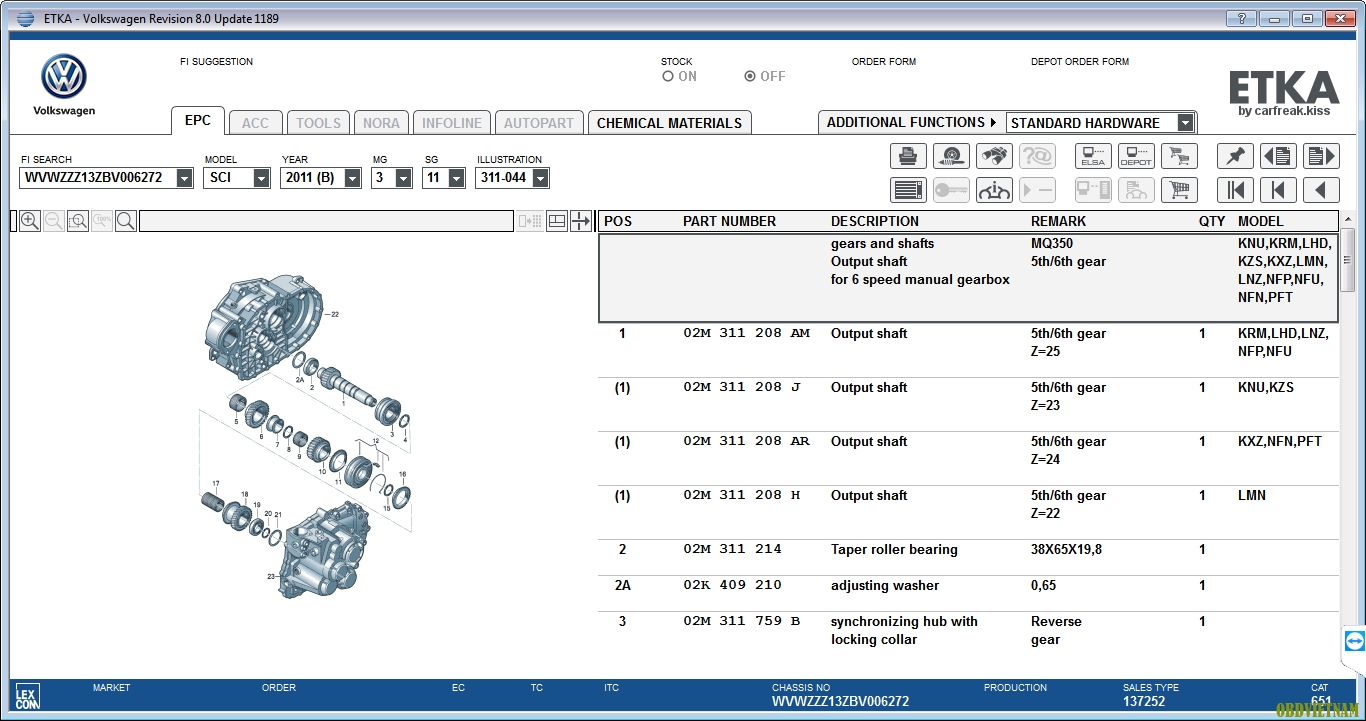Click the QTY column header
The height and width of the screenshot is (721, 1366).
click(1212, 221)
